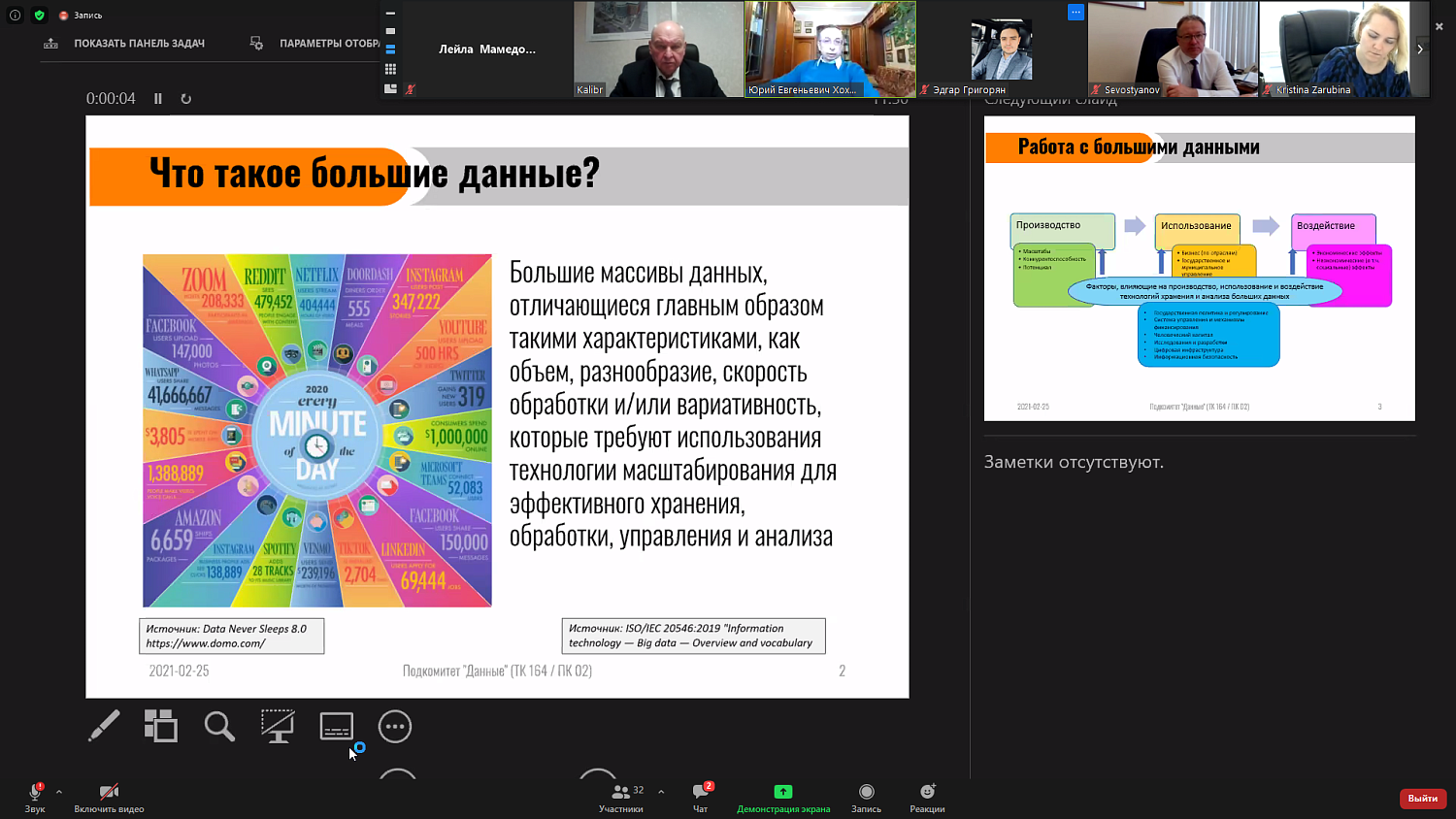Hide the video strip using the dash icon
The height and width of the screenshot is (819, 1456).
(390, 14)
